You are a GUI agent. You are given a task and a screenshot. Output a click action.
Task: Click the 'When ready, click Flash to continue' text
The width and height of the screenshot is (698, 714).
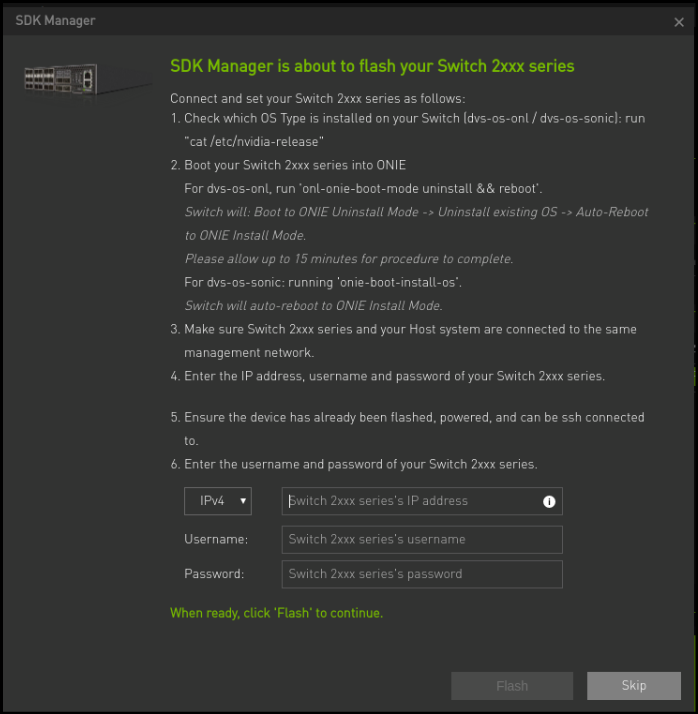click(276, 613)
